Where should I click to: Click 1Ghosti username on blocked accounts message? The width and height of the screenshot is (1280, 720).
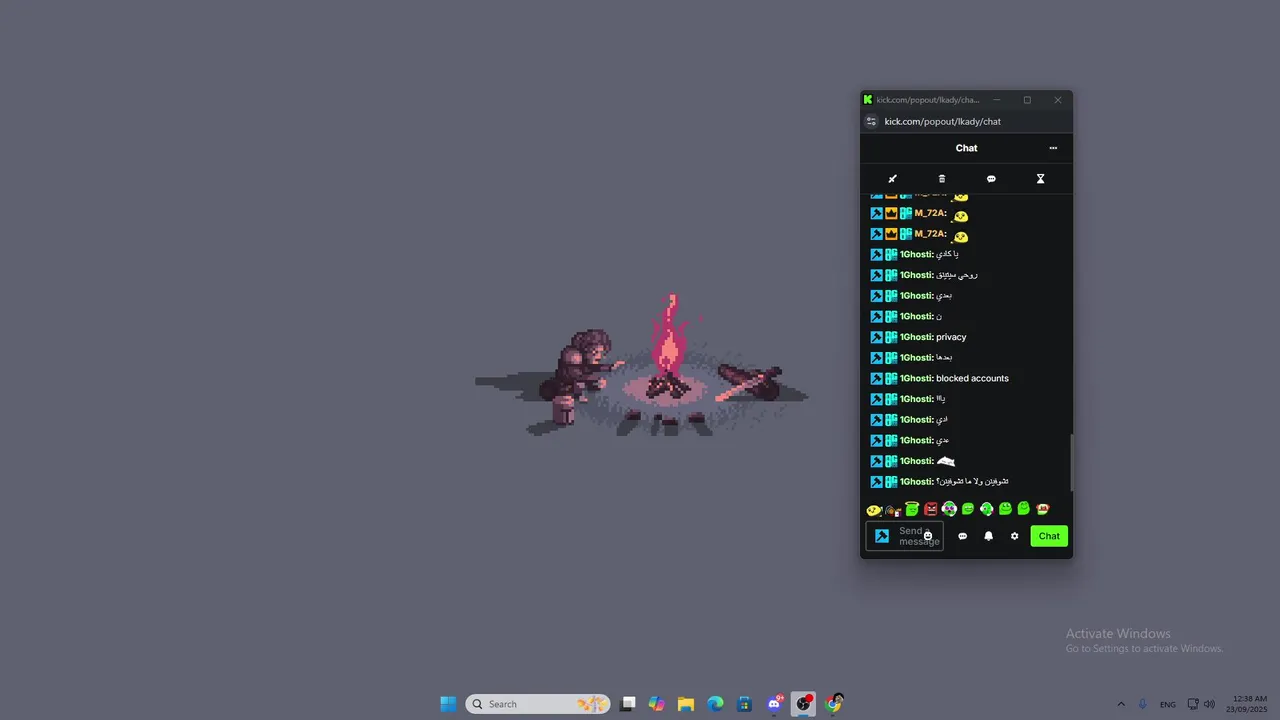tap(916, 378)
